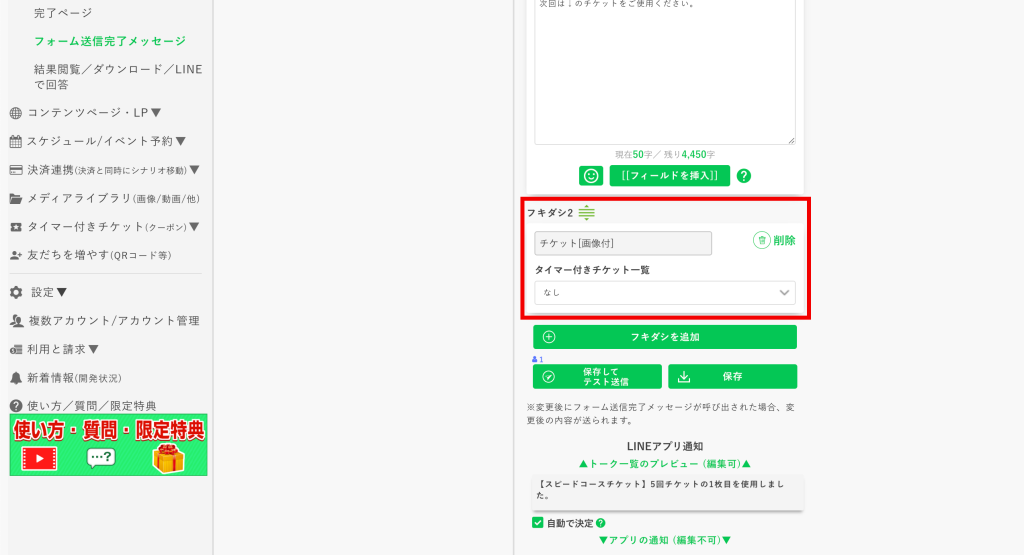Click the YouTube play icon in banner
1024x555 pixels.
point(39,458)
